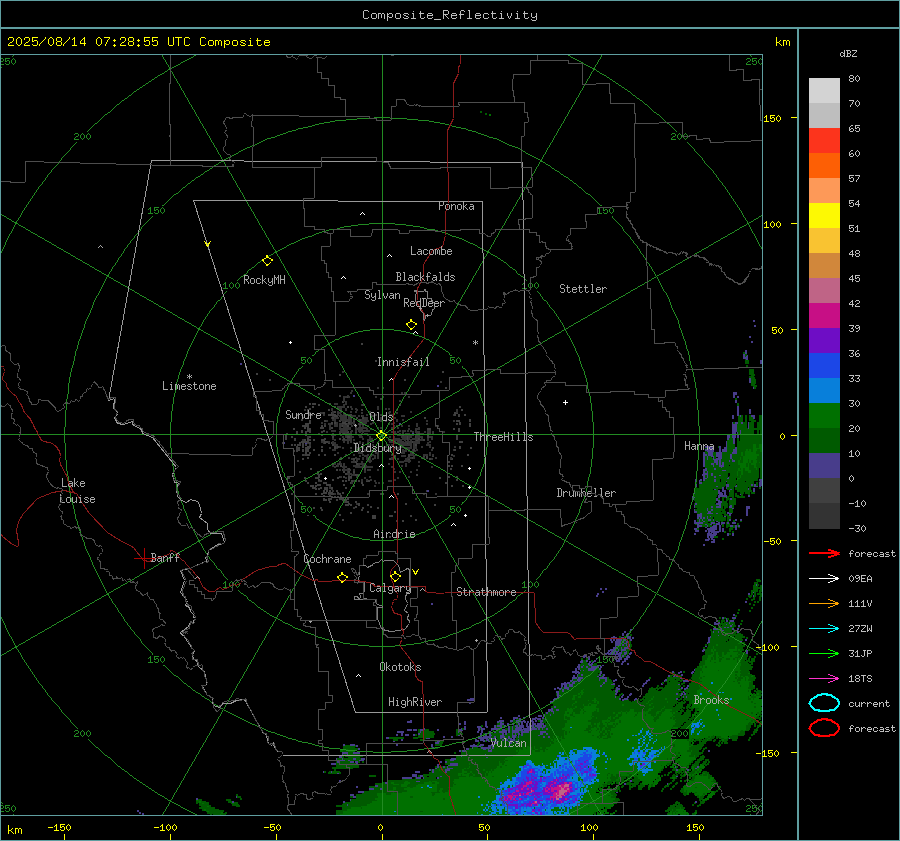
Task: Click the Stettler city label
Action: 583,289
